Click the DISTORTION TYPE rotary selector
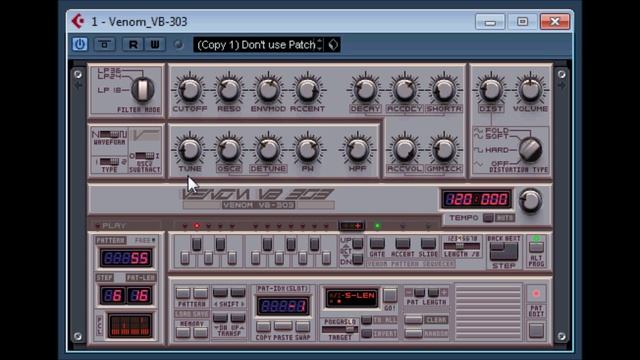The width and height of the screenshot is (640, 360). pyautogui.click(x=531, y=149)
